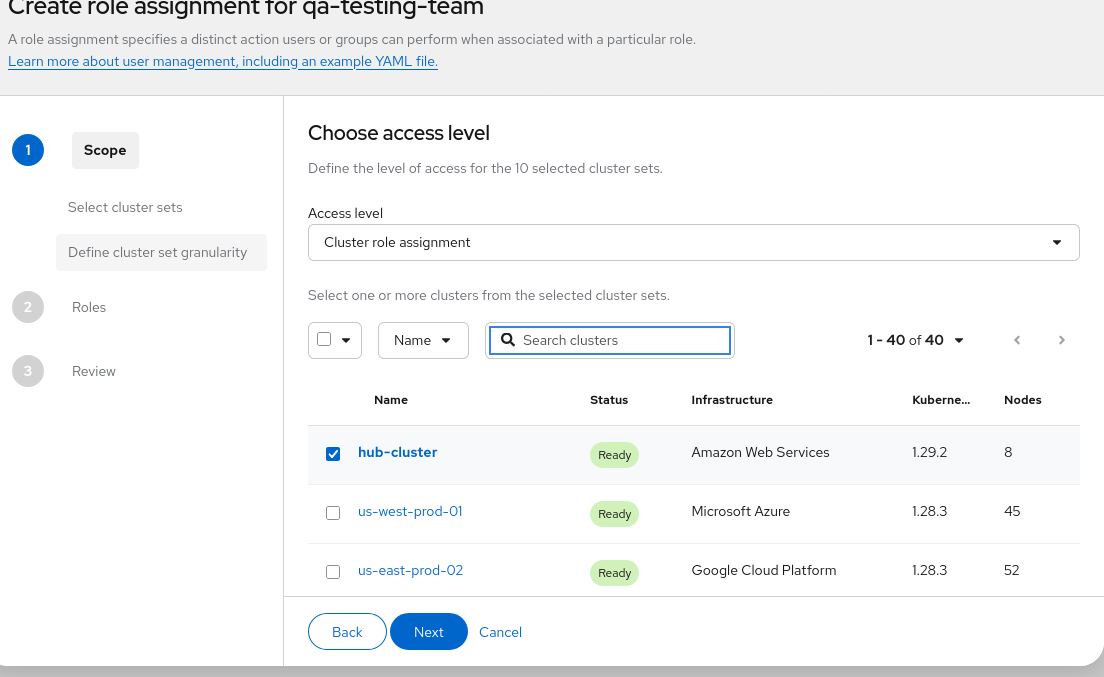Go to Select cluster sets substep
1104x677 pixels.
(125, 207)
